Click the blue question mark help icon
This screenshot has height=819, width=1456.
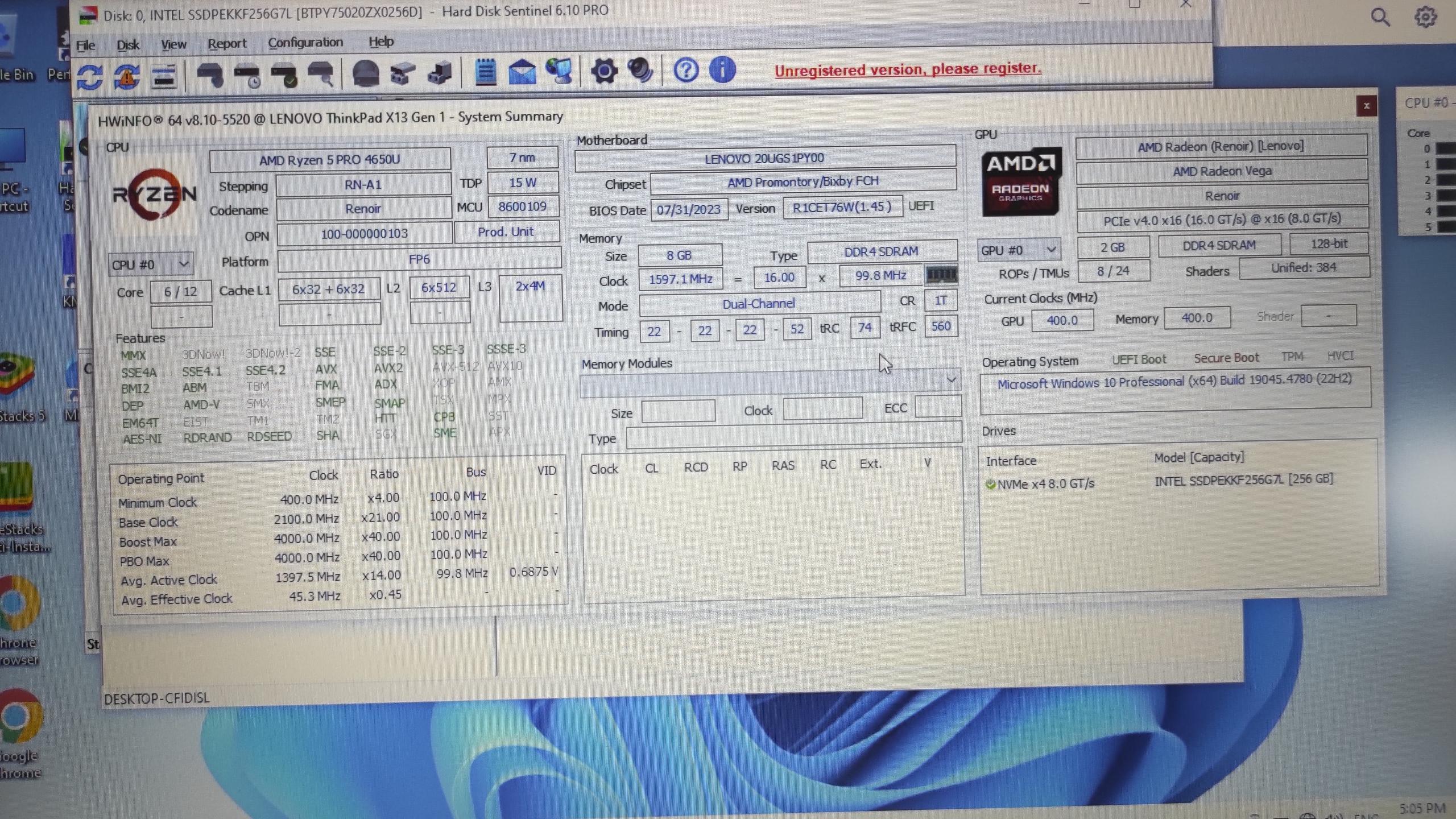685,71
